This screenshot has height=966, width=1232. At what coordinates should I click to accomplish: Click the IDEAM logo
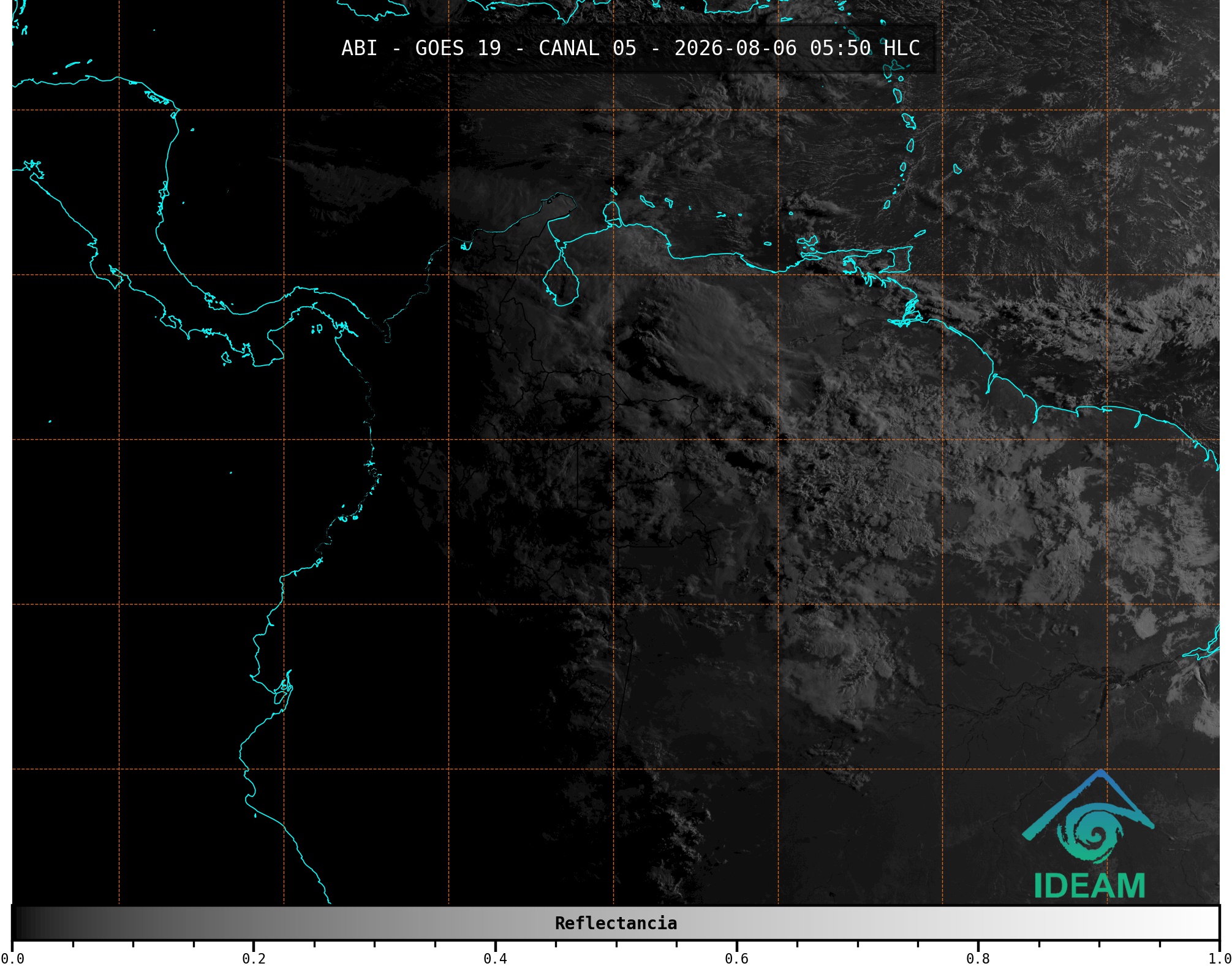click(1089, 834)
